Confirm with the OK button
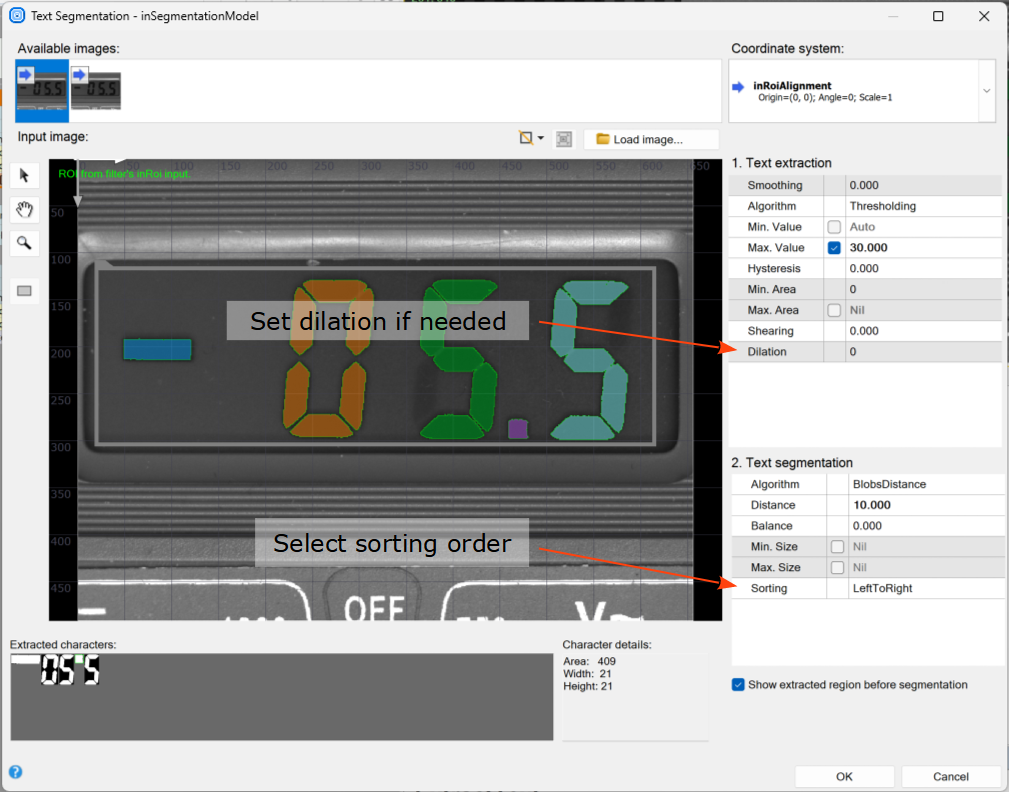This screenshot has width=1009, height=792. 844,777
